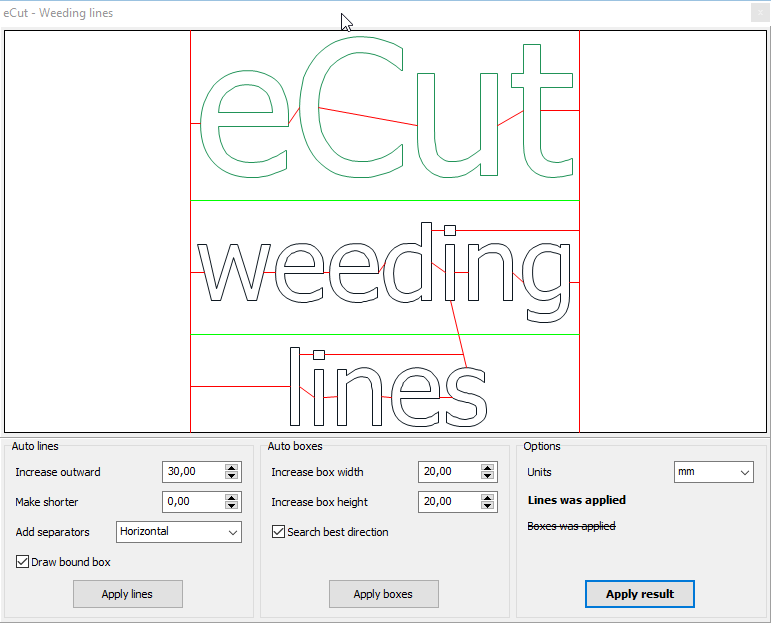Open the Add separators dropdown
Viewport: 771px width, 623px height.
[x=179, y=532]
